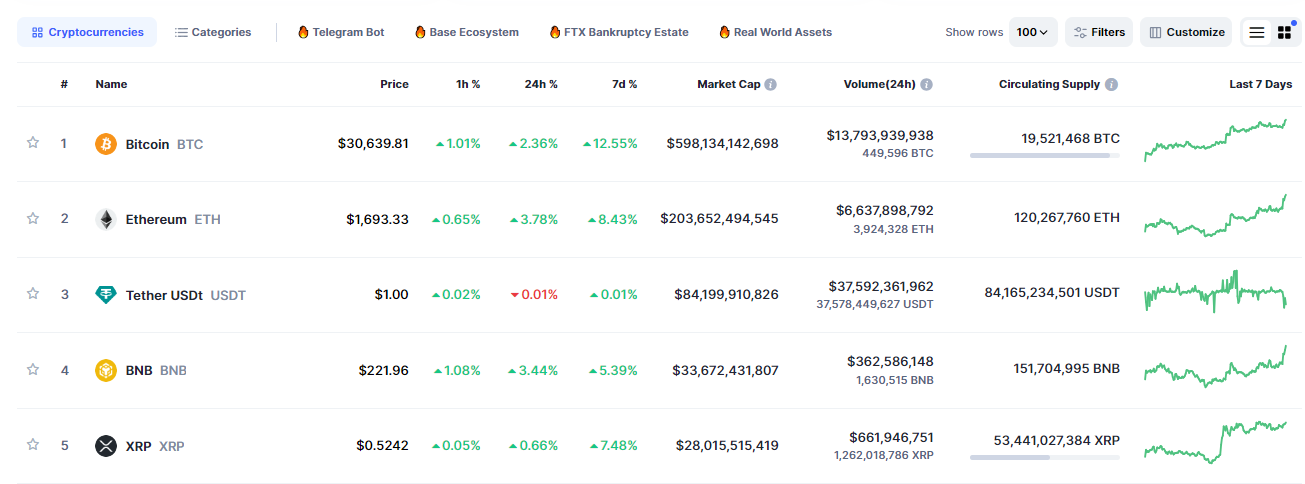
Task: Click Bitcoin's circulating supply progress bar
Action: tap(1044, 155)
